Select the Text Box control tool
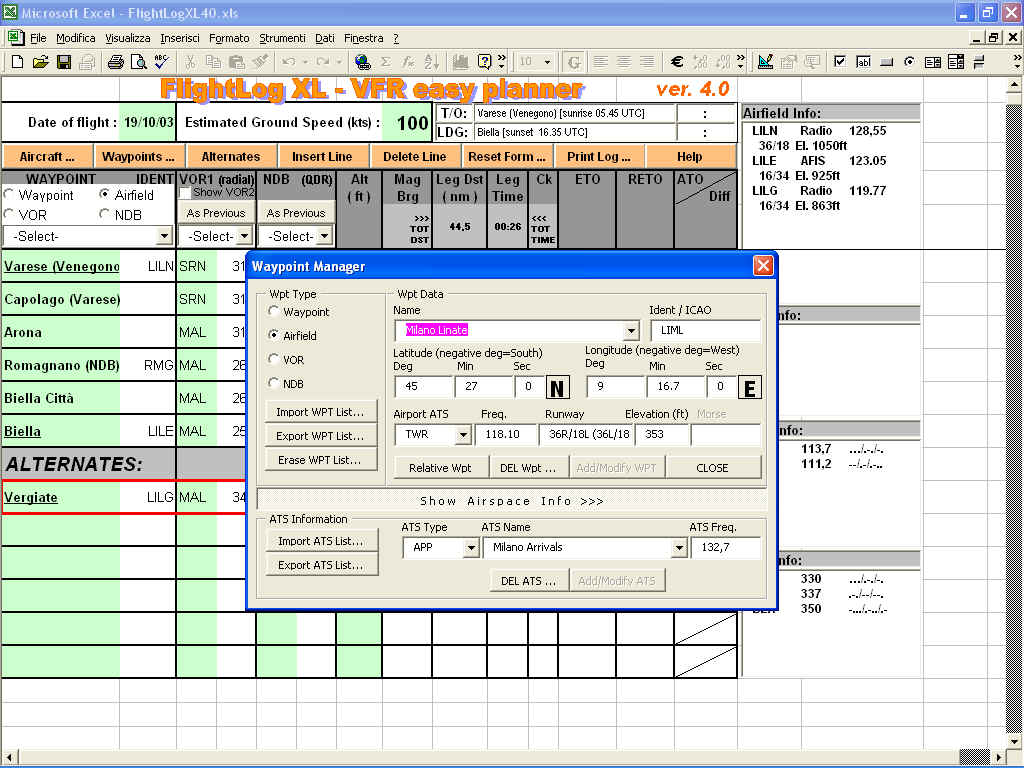Screen dimensions: 1024x768 click(863, 62)
